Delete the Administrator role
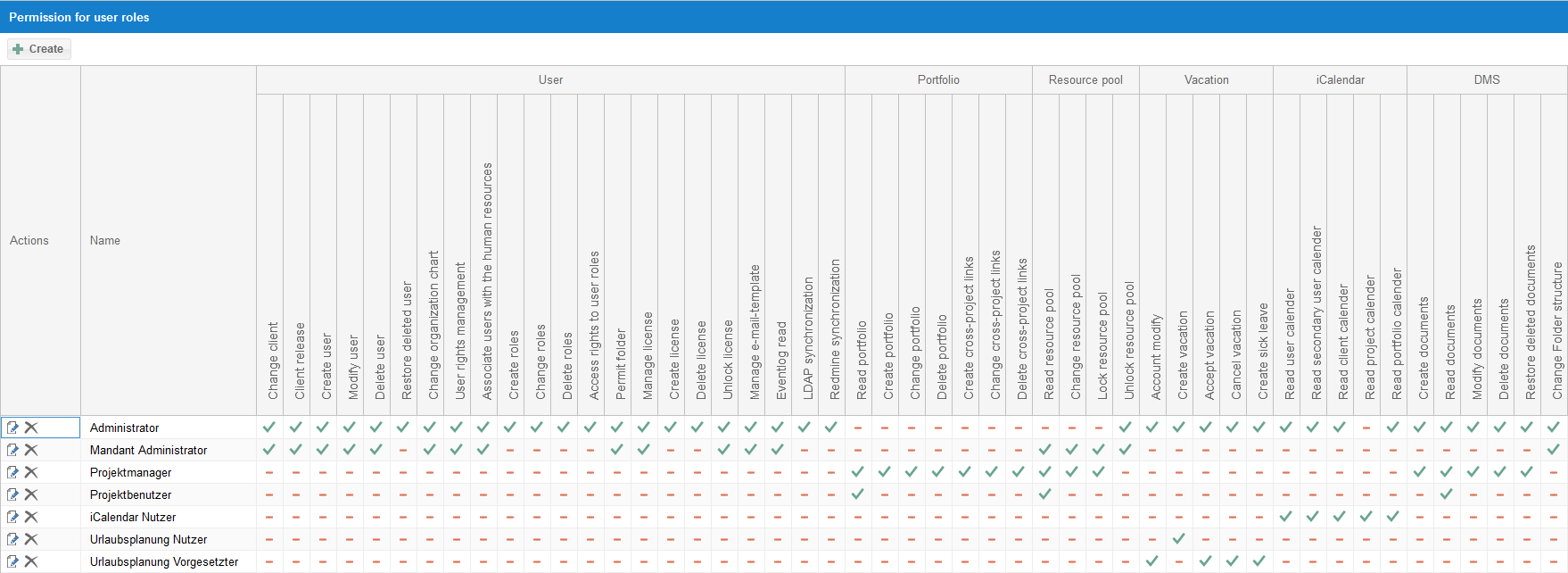 tap(31, 428)
